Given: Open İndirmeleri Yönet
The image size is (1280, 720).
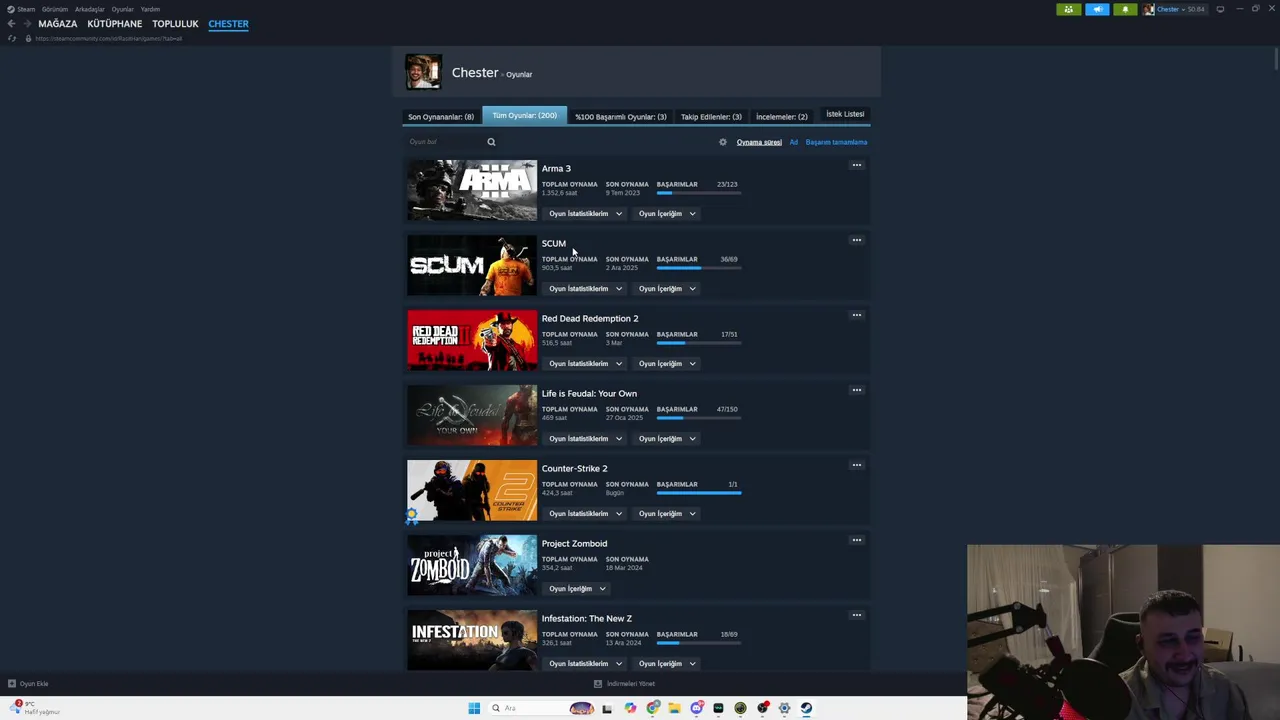Looking at the screenshot, I should click(x=624, y=684).
